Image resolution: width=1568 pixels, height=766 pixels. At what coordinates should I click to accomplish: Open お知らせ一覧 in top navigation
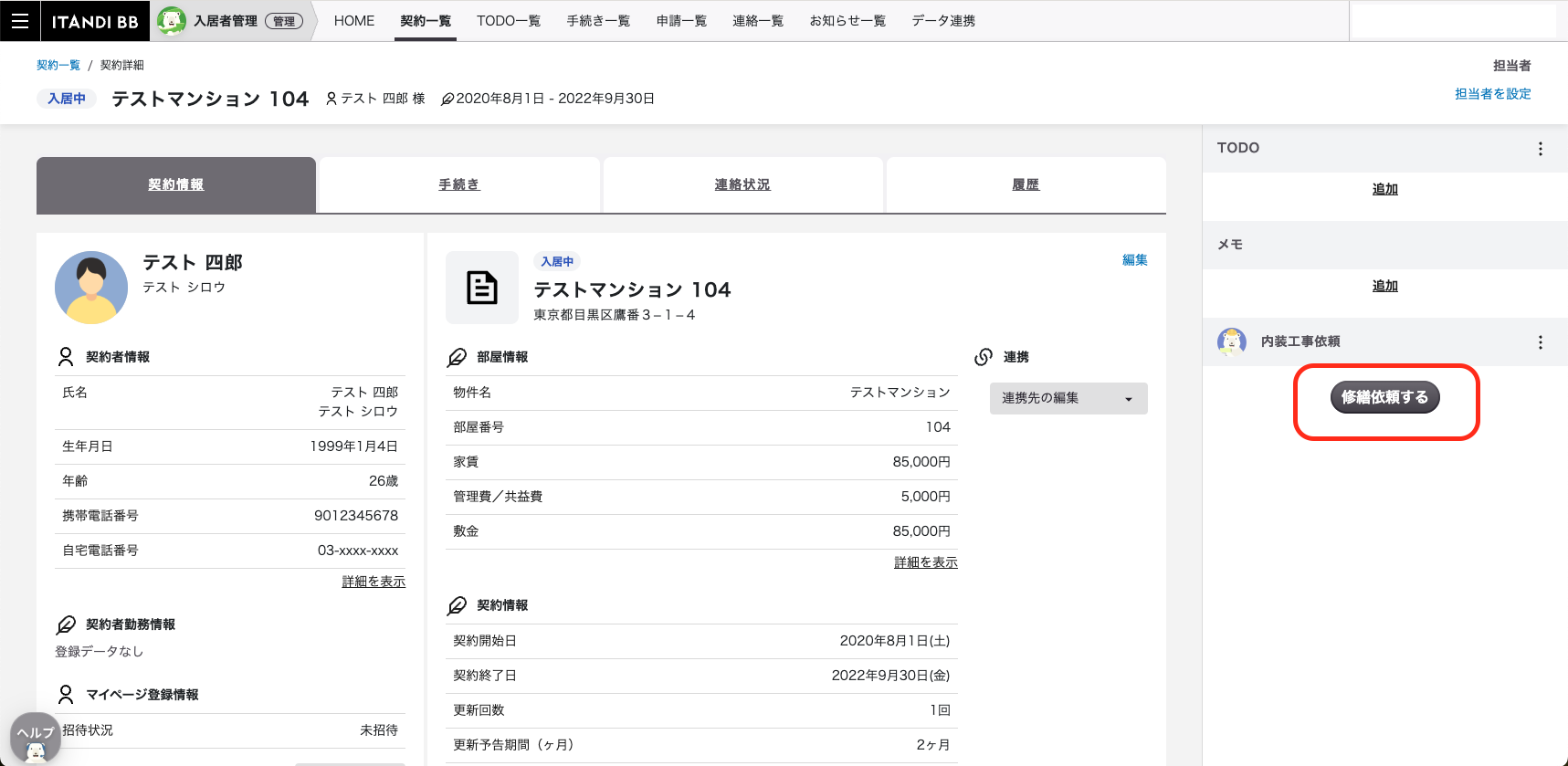coord(847,21)
